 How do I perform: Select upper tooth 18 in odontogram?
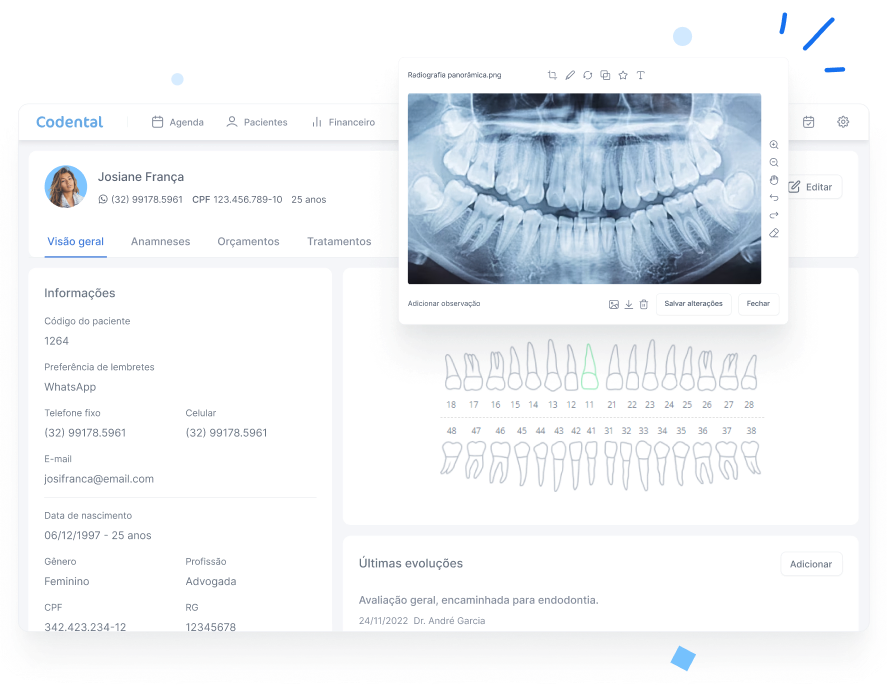coord(452,372)
